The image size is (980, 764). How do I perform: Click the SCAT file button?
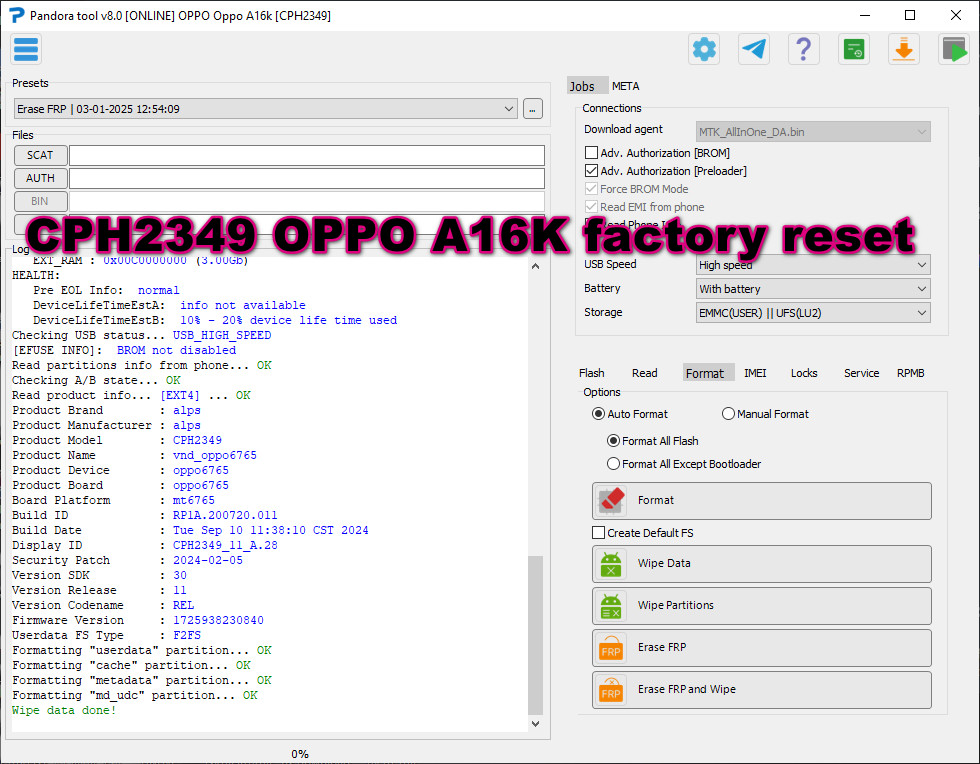[40, 155]
